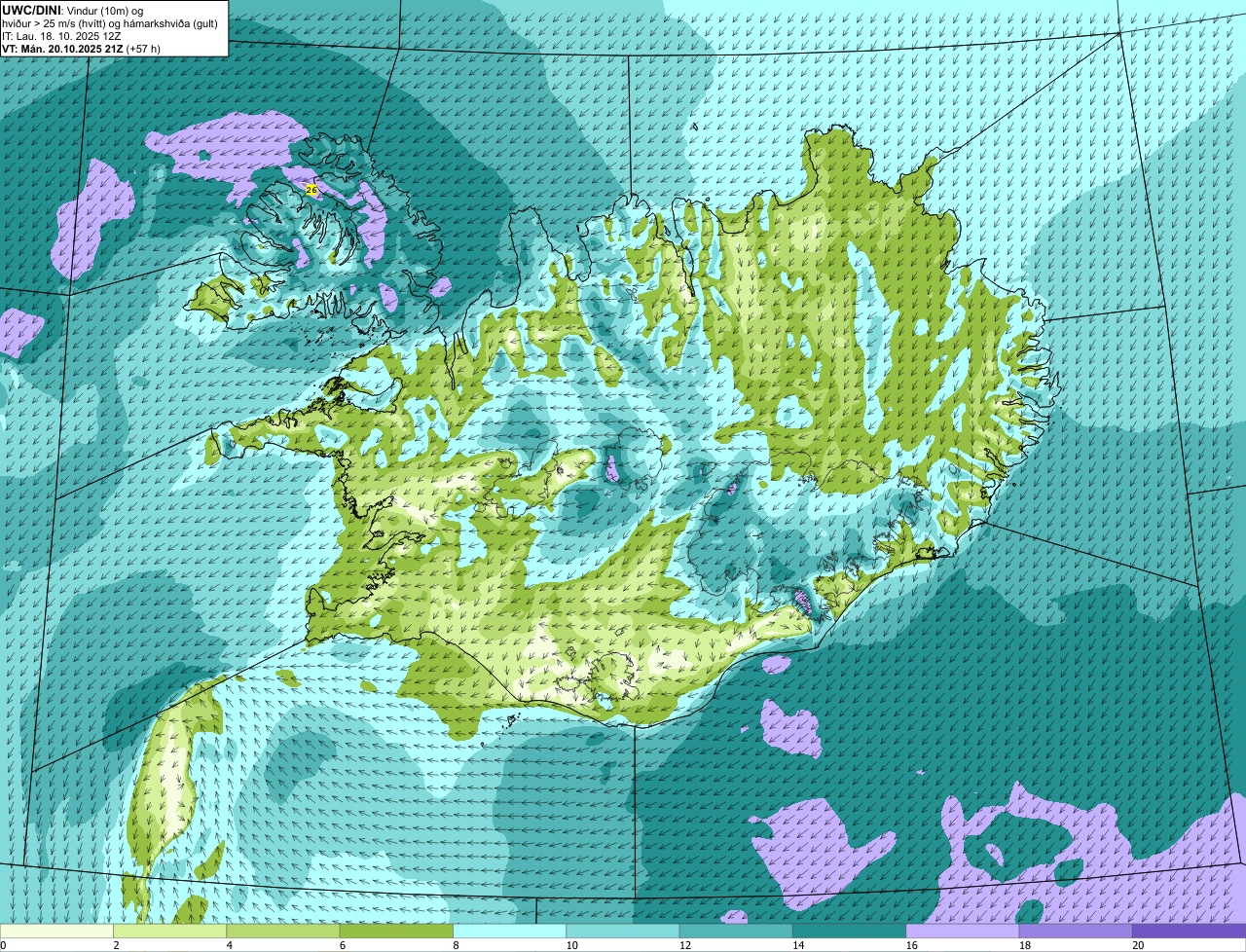Click the above-20 m/s legend swatch
This screenshot has height=952, width=1246.
[x=1189, y=931]
